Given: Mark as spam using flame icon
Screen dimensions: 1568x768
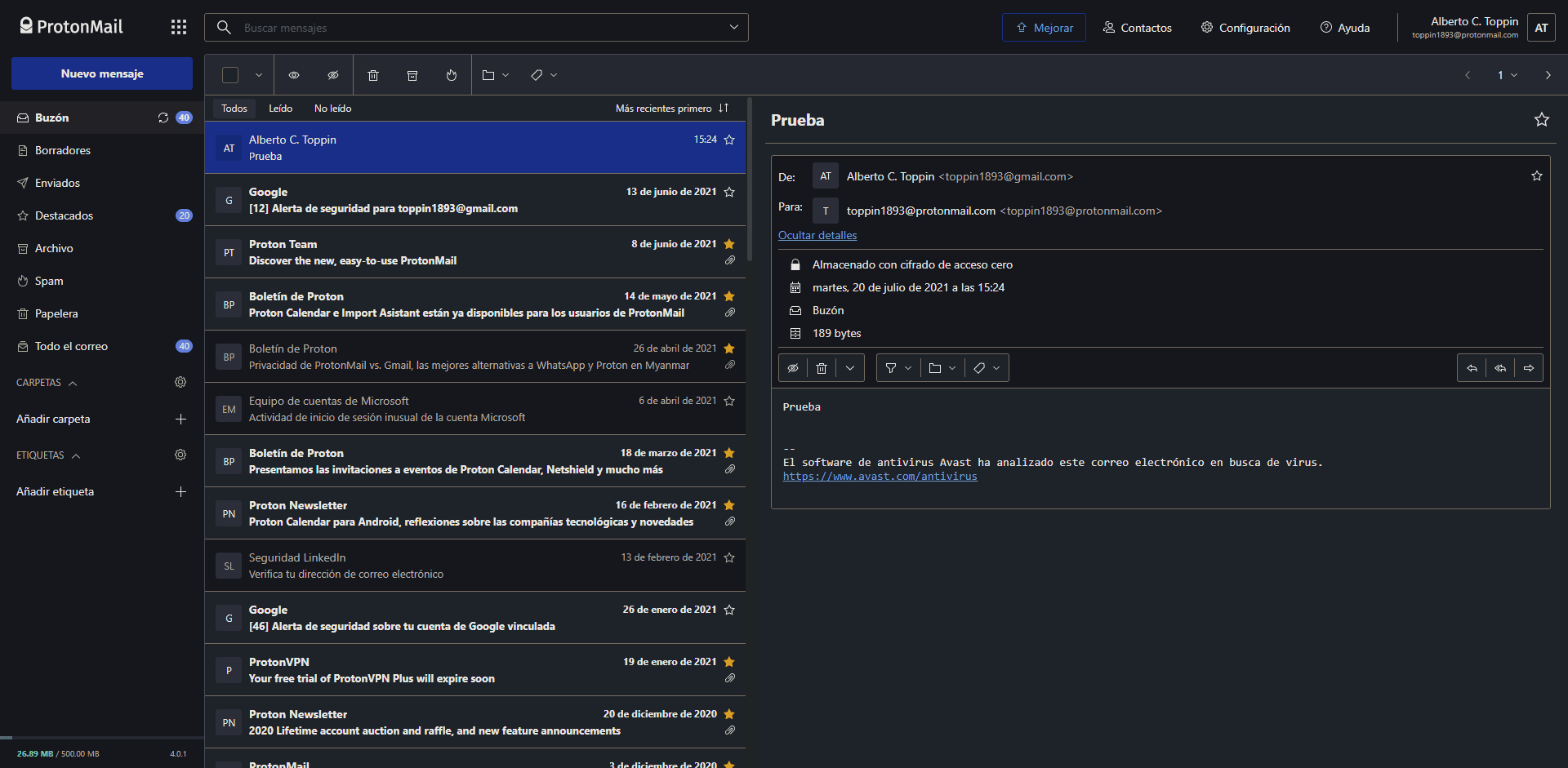Looking at the screenshot, I should (x=452, y=75).
